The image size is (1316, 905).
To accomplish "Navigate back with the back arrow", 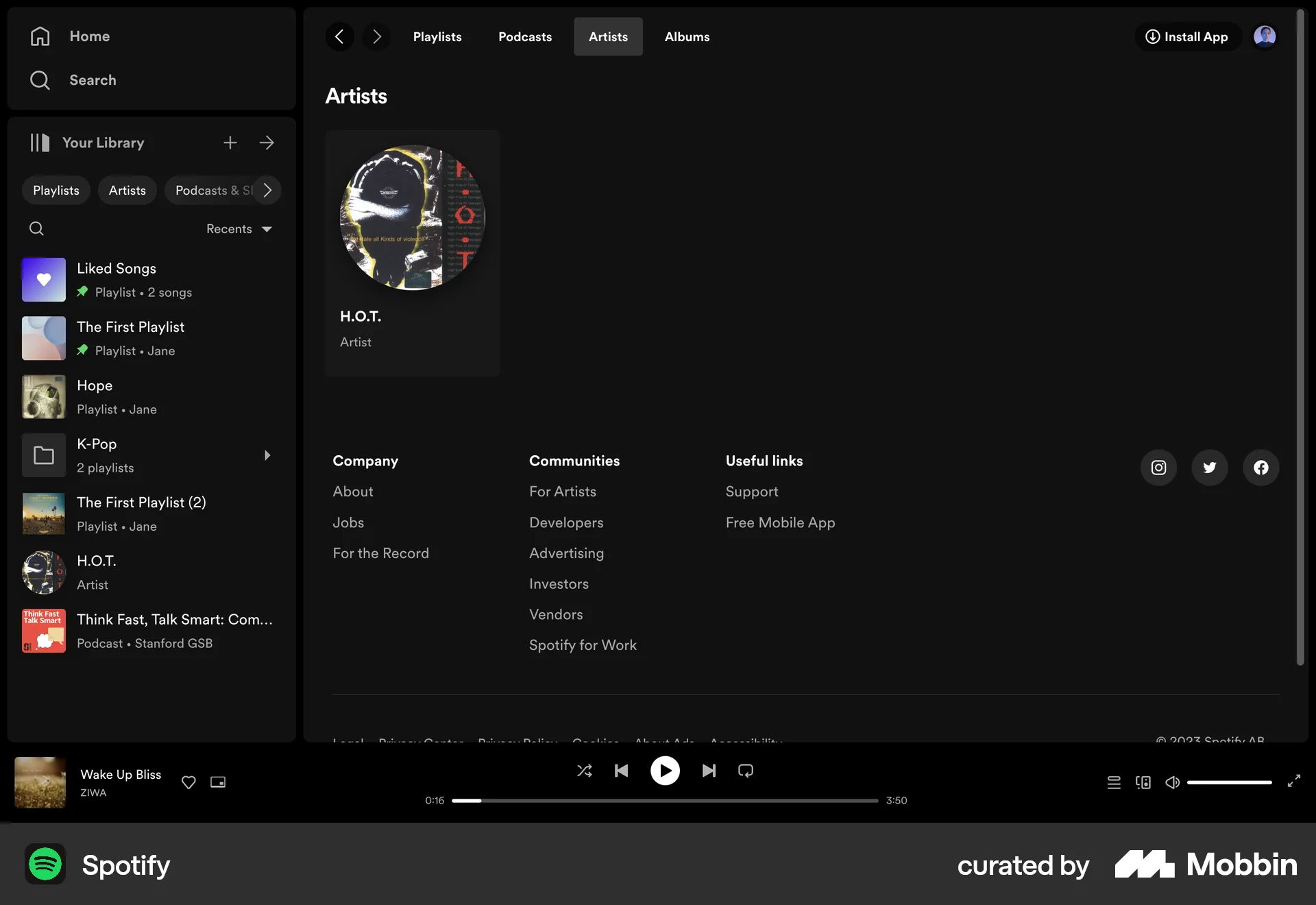I will 339,36.
